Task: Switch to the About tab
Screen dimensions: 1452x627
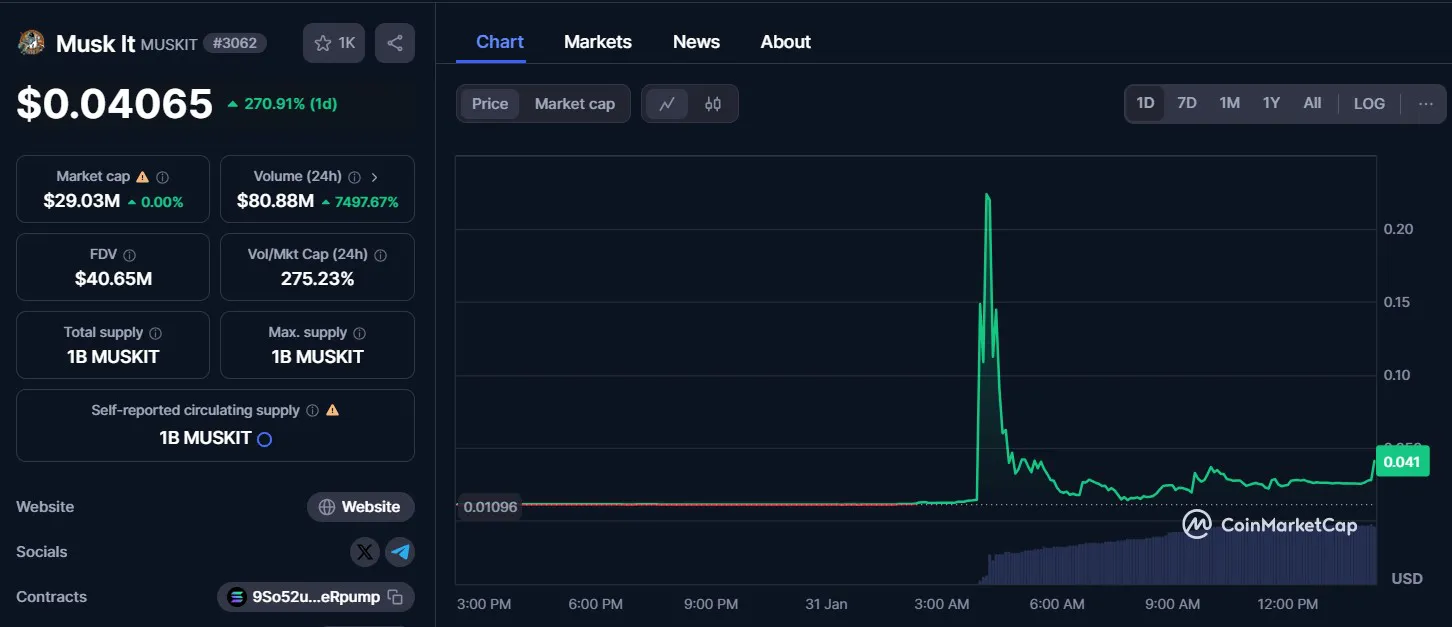Action: [785, 42]
